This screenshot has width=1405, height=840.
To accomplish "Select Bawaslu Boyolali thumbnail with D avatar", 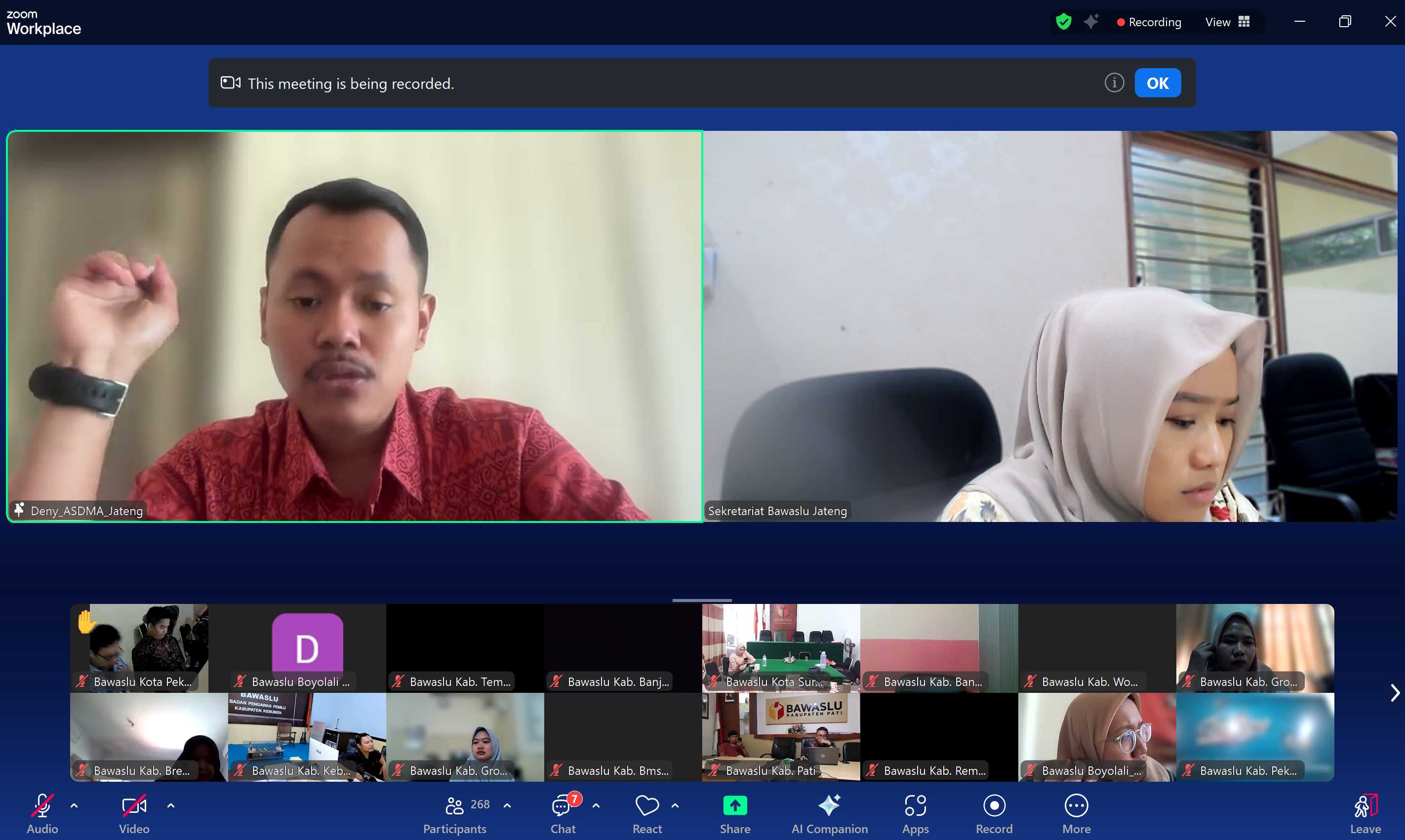I will point(307,647).
